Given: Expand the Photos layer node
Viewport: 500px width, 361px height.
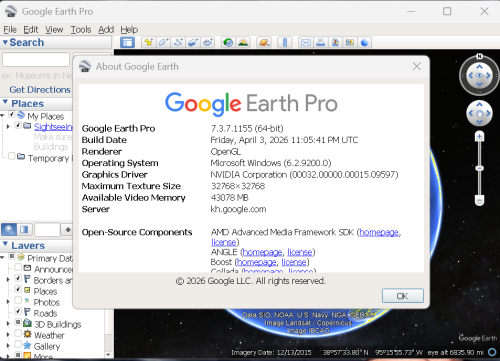Looking at the screenshot, I should pyautogui.click(x=8, y=302).
